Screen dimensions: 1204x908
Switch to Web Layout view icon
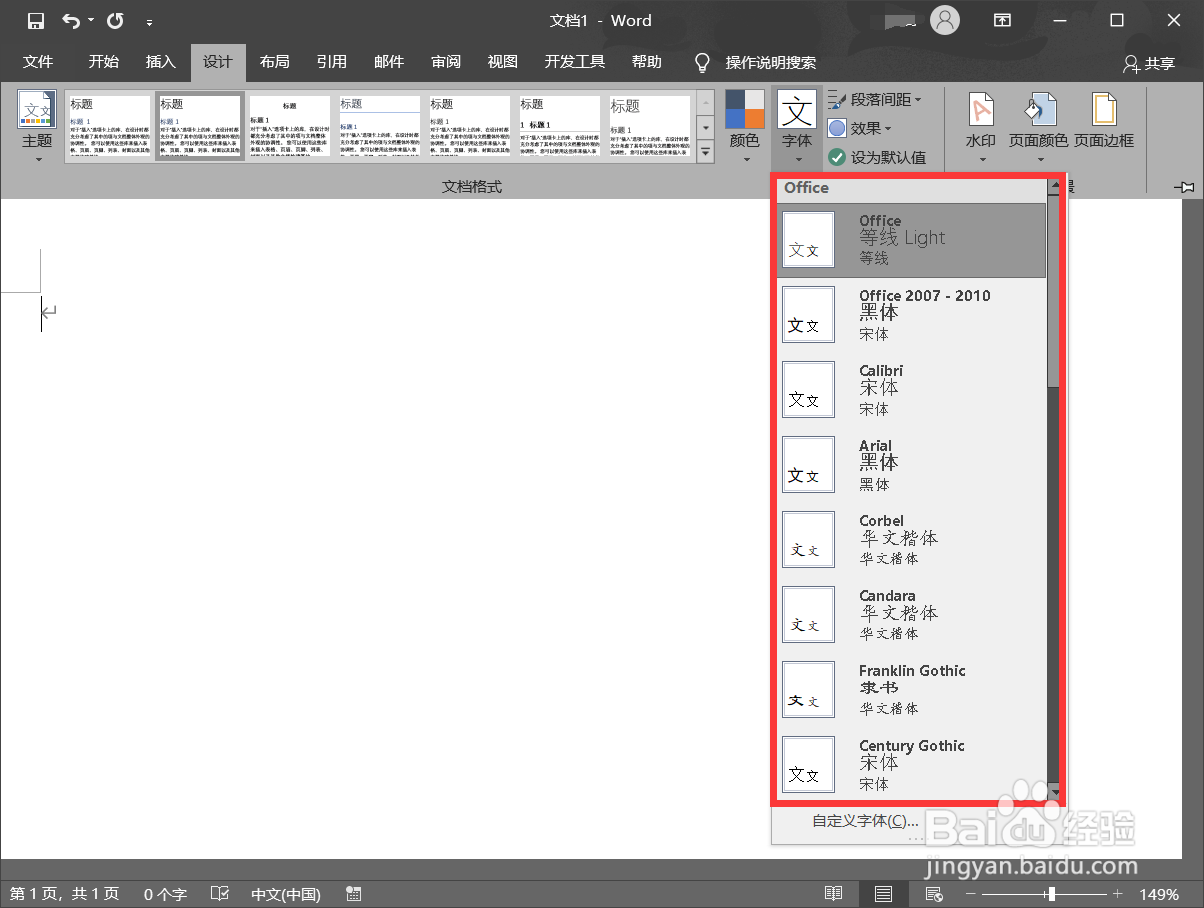pyautogui.click(x=933, y=894)
